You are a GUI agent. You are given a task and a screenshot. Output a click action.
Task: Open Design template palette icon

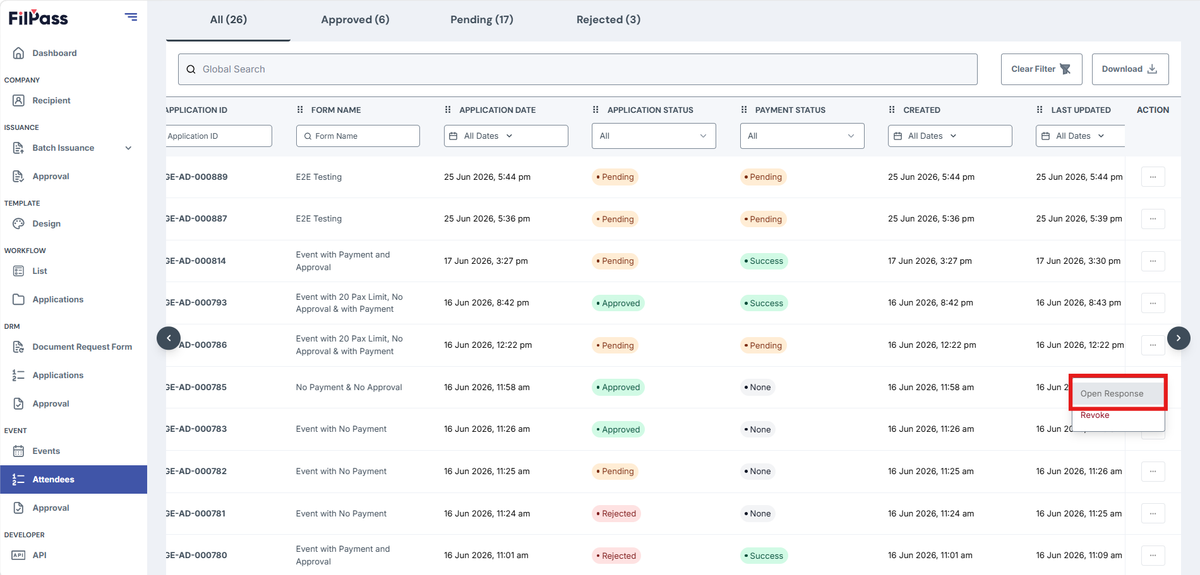point(18,224)
